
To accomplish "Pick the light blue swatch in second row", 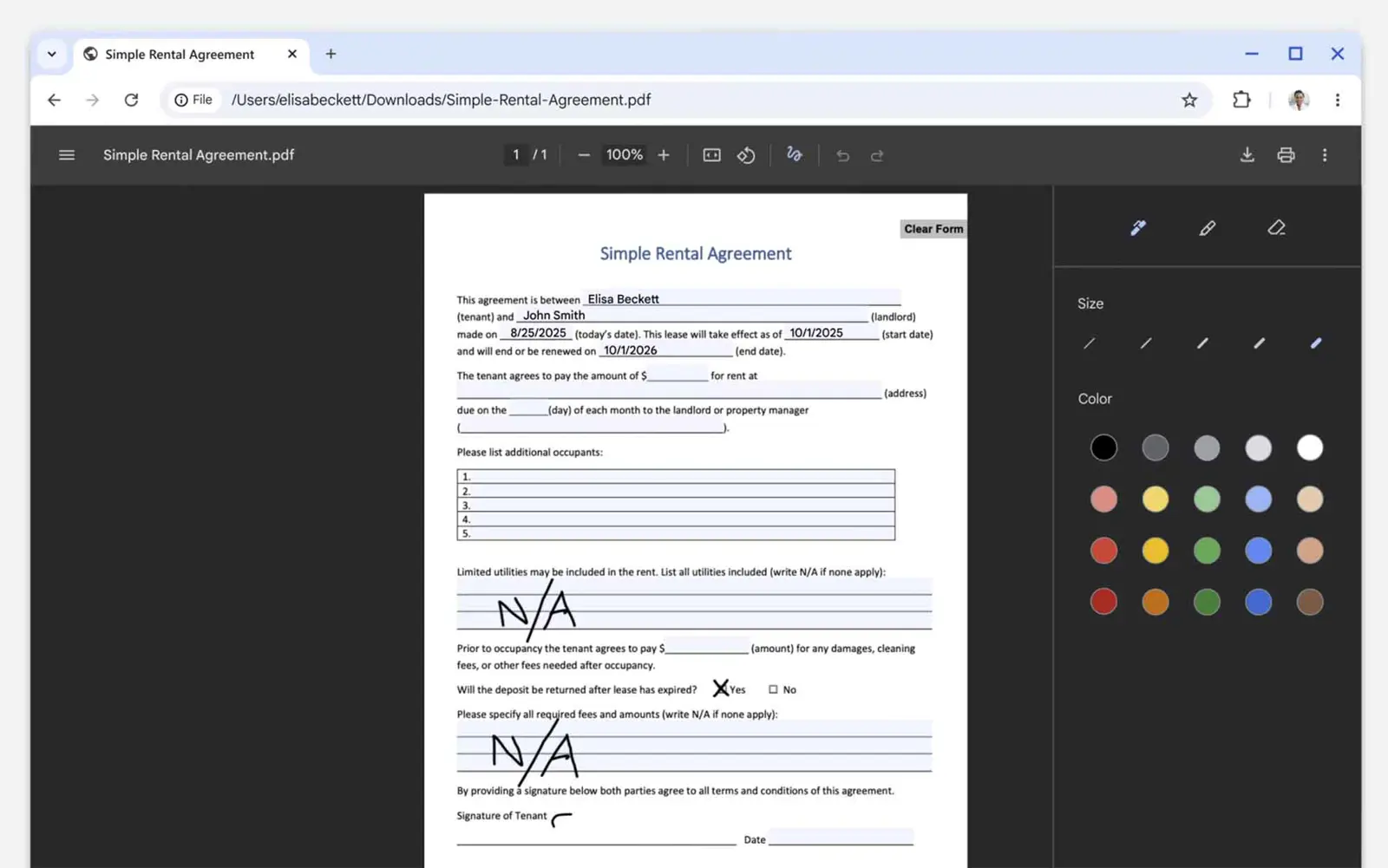I will coord(1258,499).
